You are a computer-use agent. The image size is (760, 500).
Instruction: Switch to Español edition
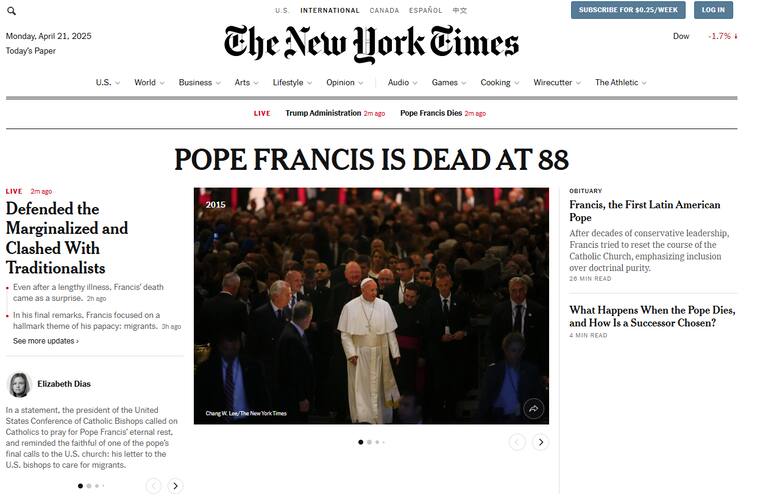(x=425, y=11)
